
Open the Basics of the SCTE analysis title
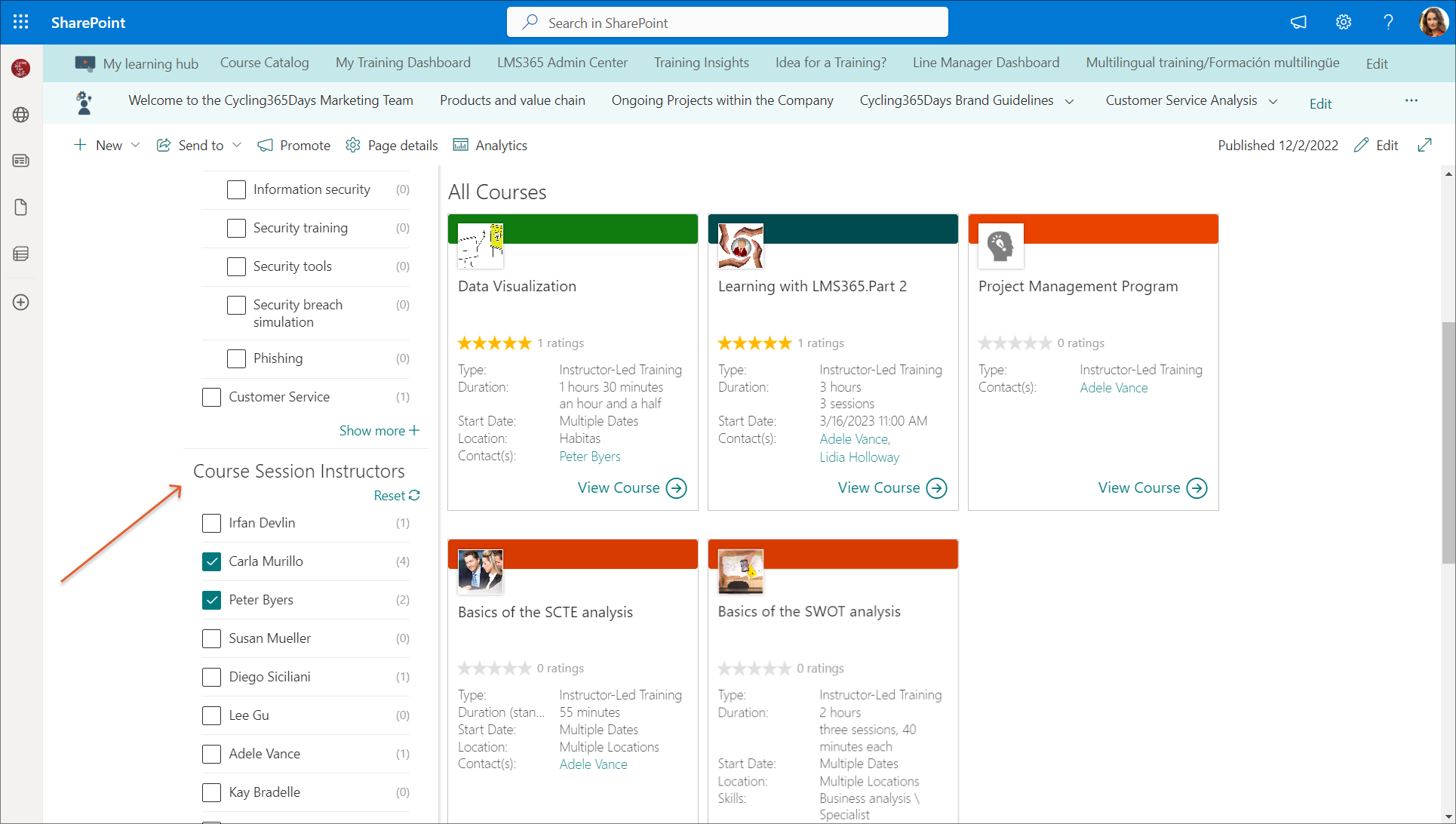[x=545, y=612]
